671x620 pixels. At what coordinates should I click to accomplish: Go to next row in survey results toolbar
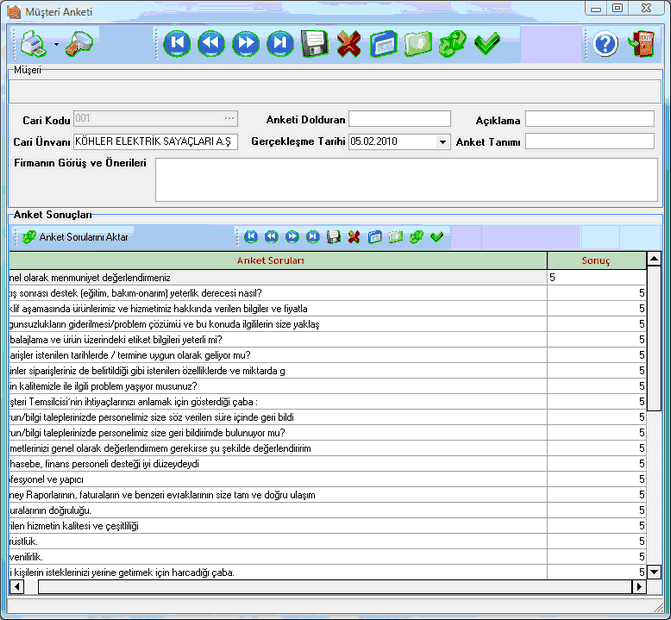pos(292,237)
